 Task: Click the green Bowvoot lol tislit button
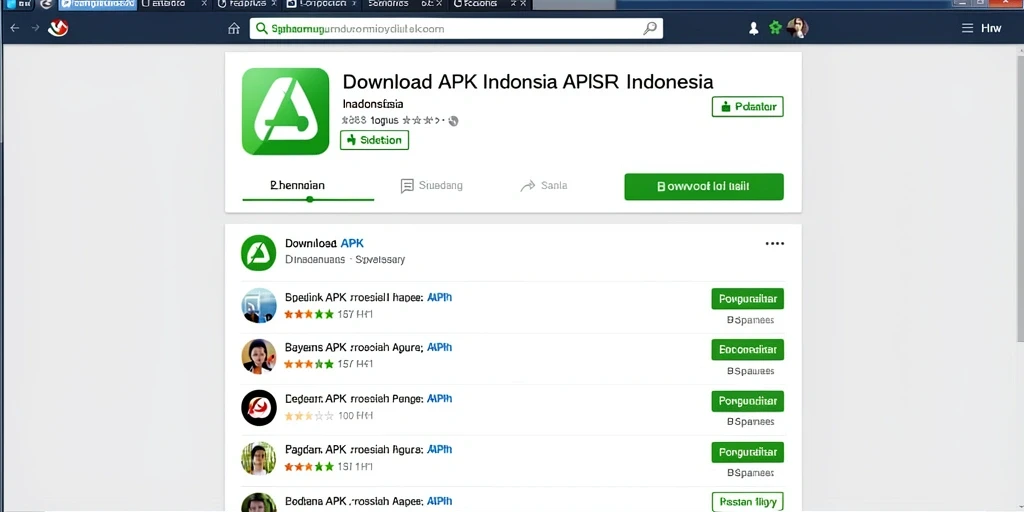[703, 186]
